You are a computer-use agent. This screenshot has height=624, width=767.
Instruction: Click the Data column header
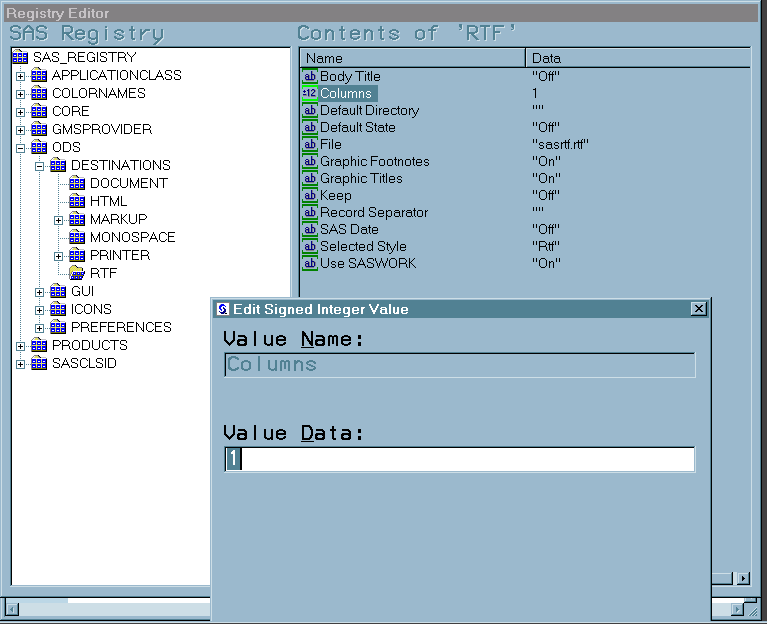(x=636, y=58)
